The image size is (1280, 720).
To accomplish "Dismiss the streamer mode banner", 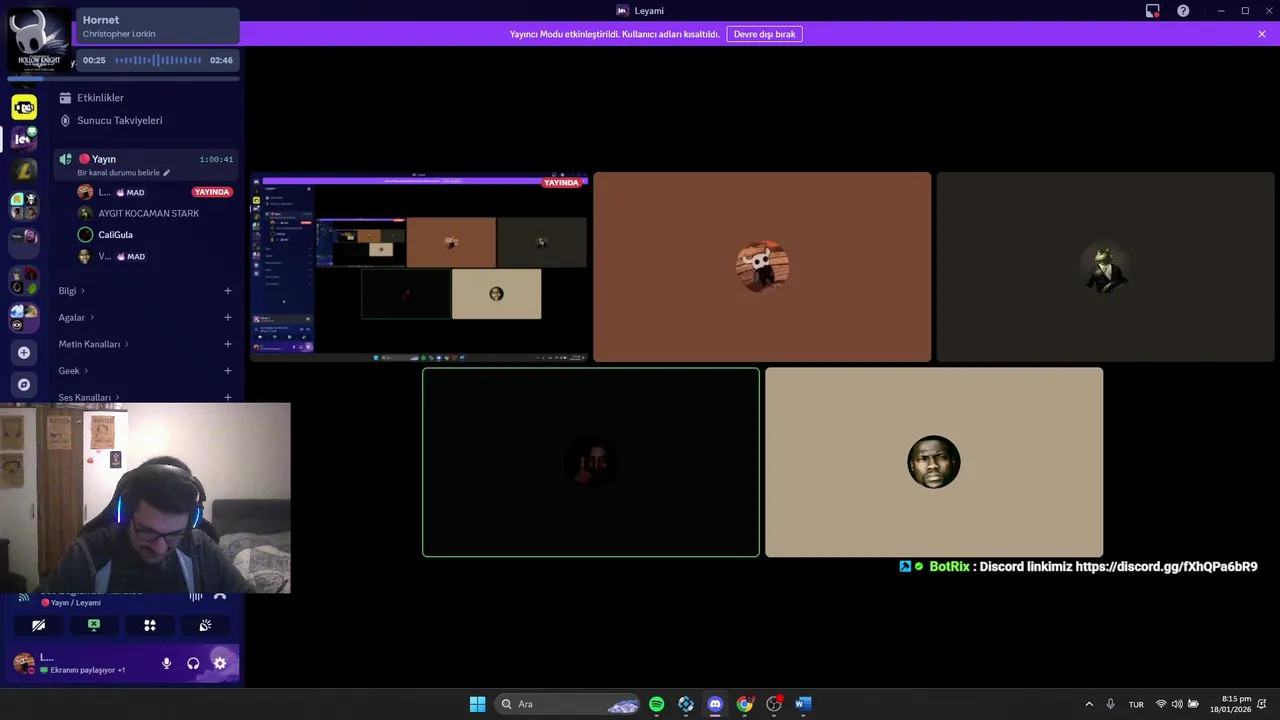I will coord(1262,34).
